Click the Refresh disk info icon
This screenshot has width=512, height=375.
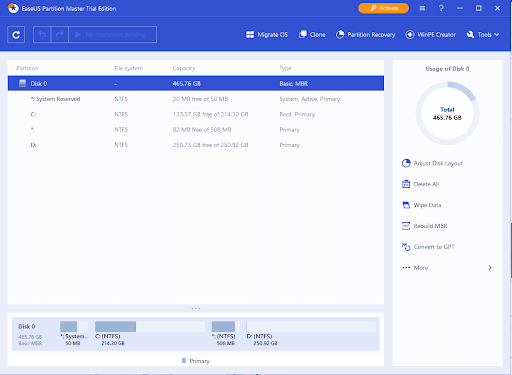[x=16, y=35]
